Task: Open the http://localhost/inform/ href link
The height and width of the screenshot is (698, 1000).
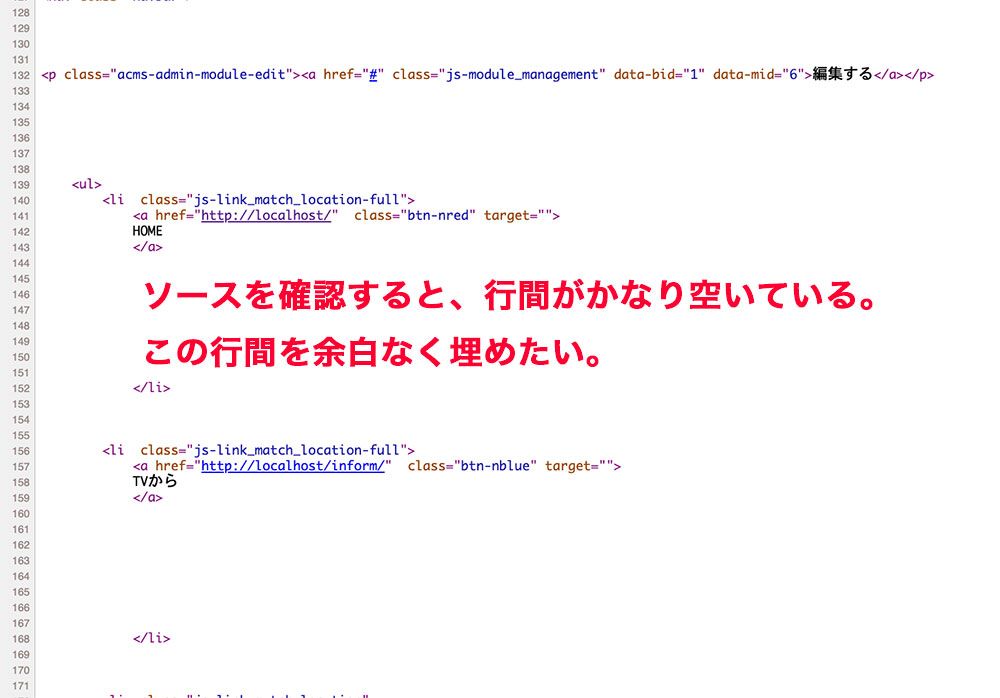Action: coord(292,466)
